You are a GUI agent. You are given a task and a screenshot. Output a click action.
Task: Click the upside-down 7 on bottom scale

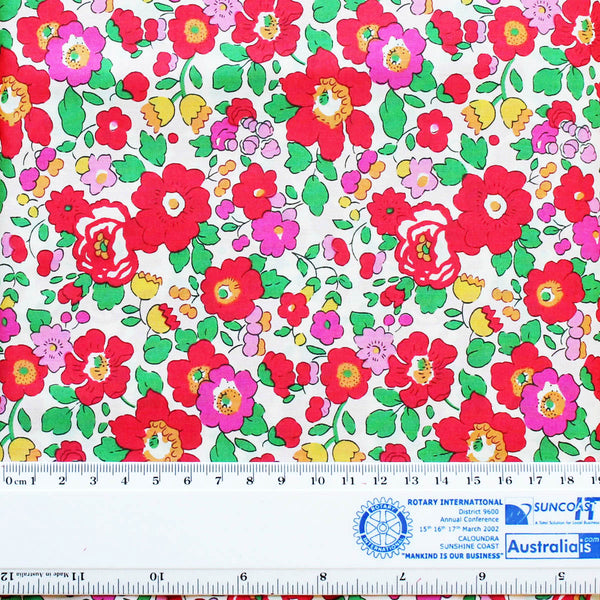[x=401, y=577]
